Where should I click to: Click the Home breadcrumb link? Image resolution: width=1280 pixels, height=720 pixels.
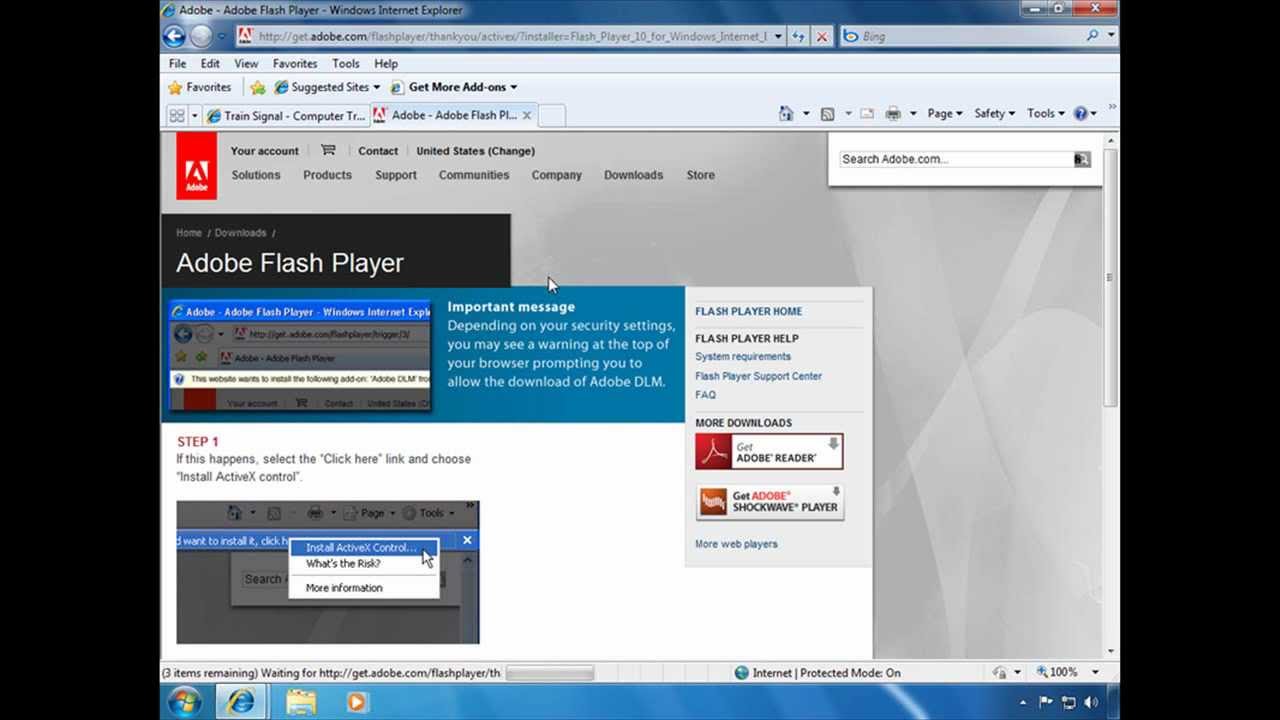coord(189,233)
